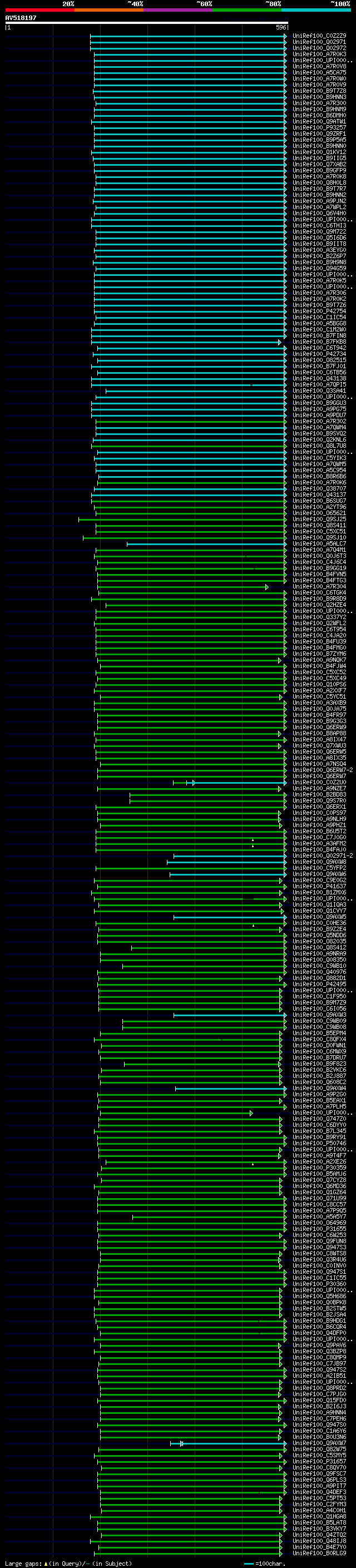Select hit label UniRef100_Q43138
The width and height of the screenshot is (356, 1568).
coord(319,379)
